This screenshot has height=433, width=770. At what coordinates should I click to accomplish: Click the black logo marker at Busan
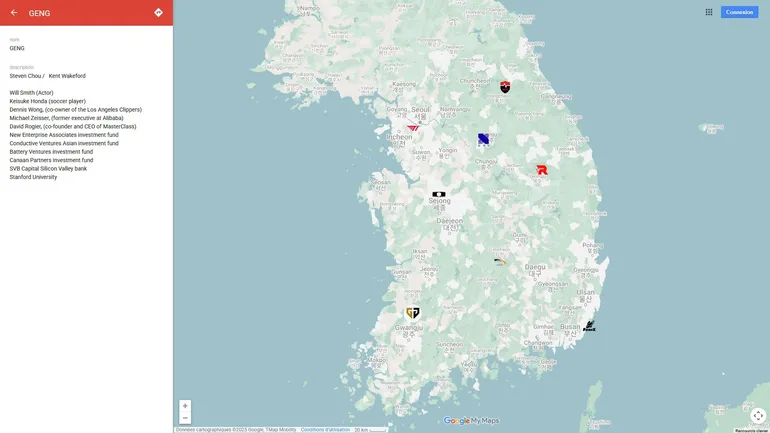[589, 326]
